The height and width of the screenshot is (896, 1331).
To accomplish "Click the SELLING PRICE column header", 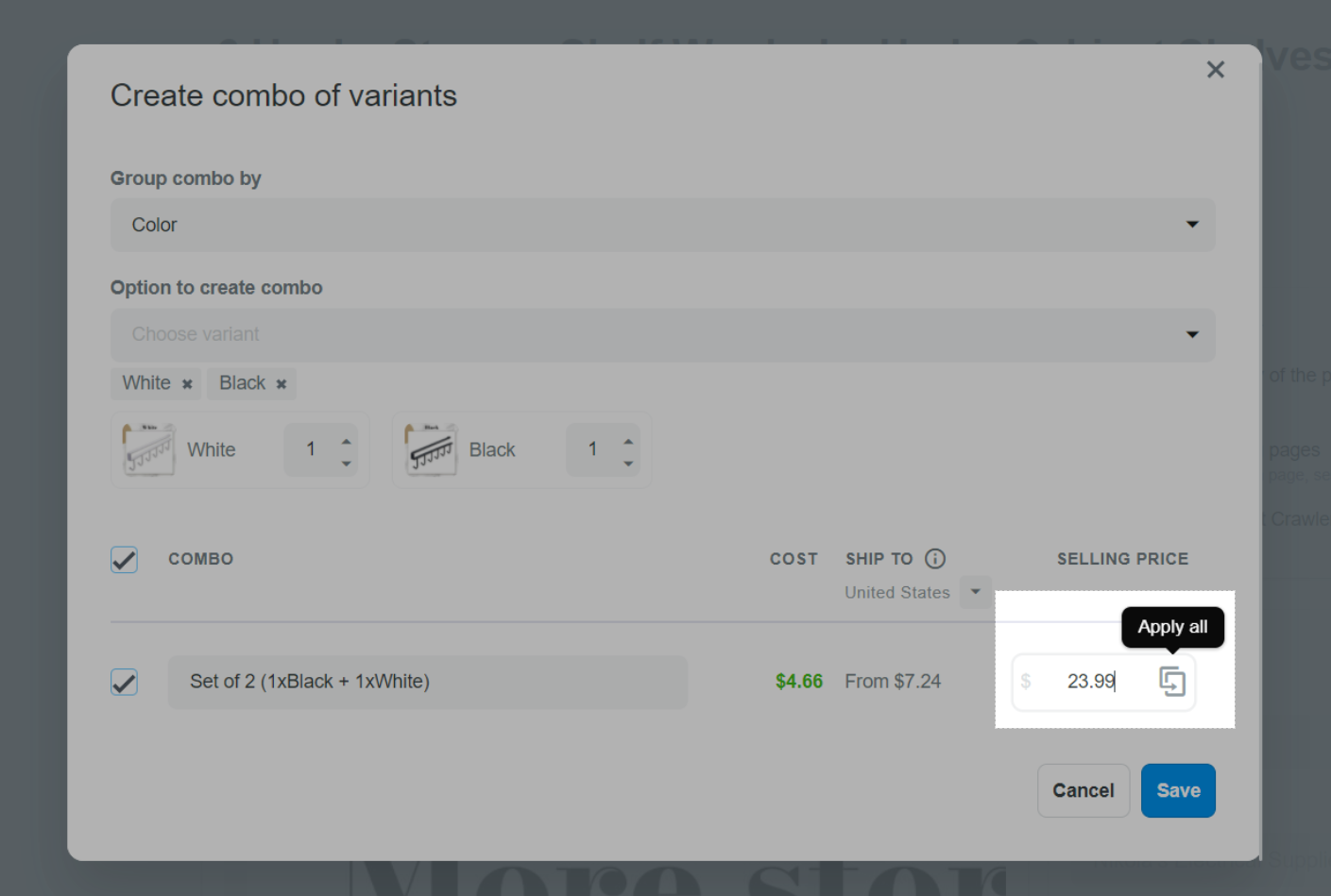I will click(1122, 559).
